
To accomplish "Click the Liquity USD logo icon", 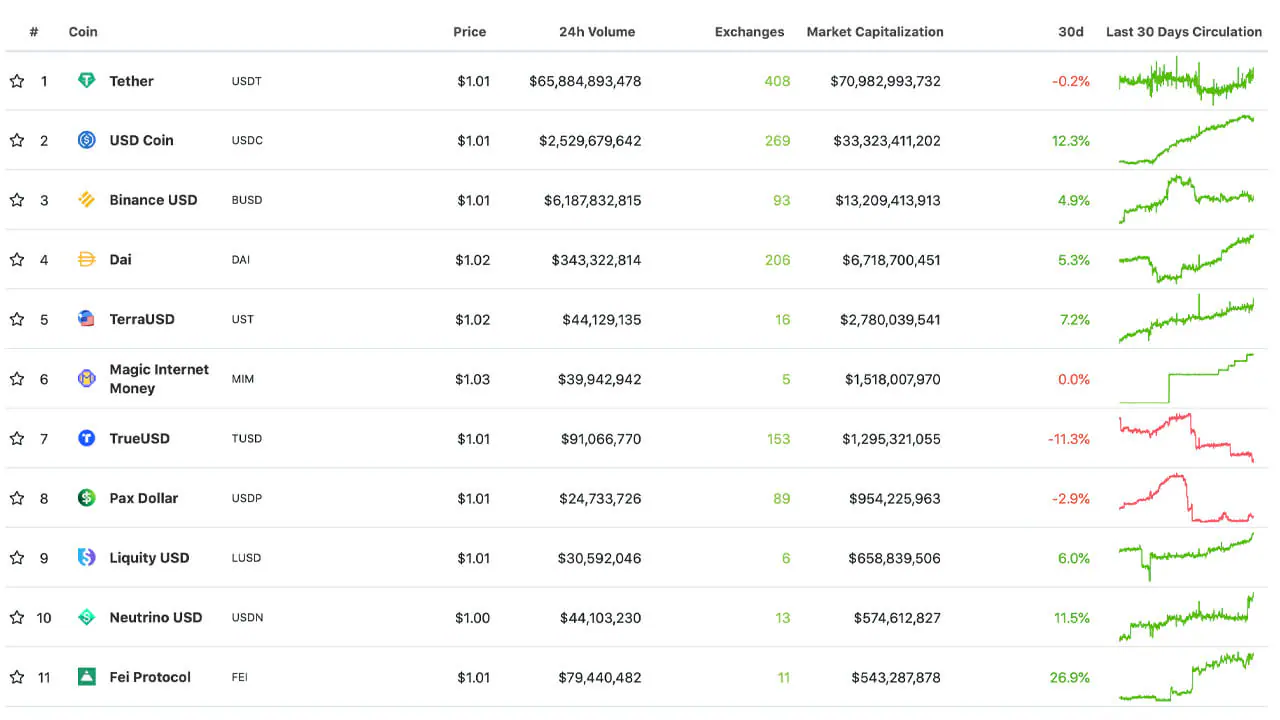I will point(87,557).
